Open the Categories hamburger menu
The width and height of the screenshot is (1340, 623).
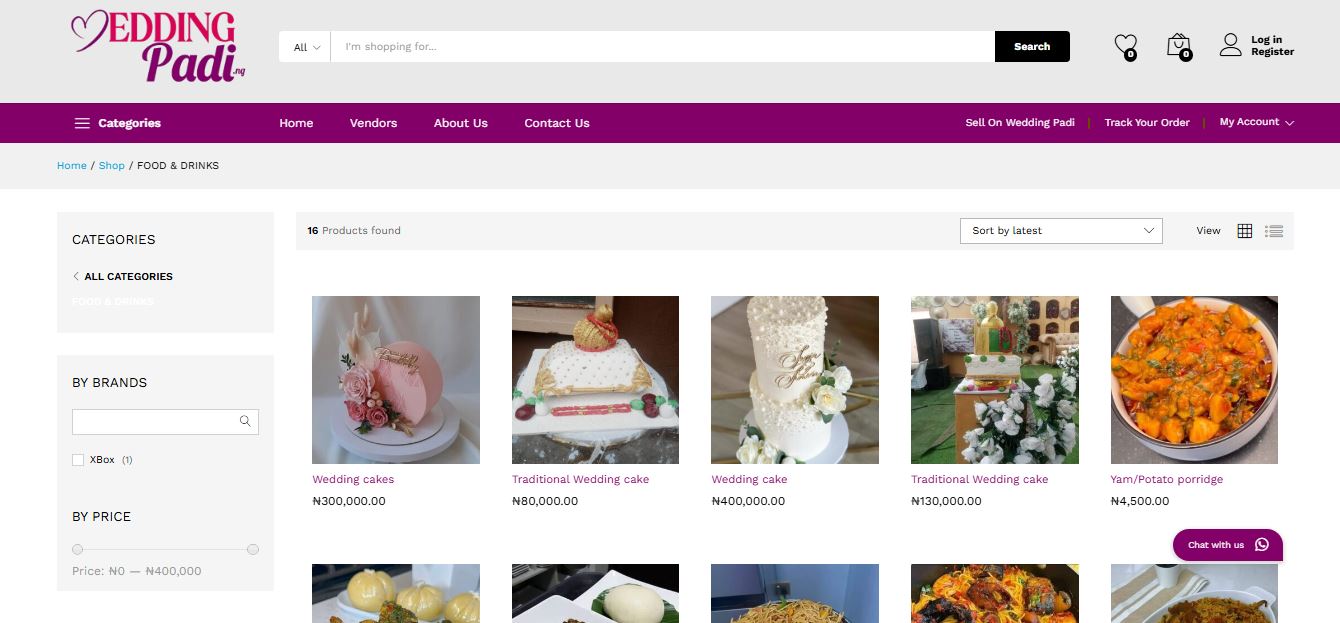[x=82, y=123]
